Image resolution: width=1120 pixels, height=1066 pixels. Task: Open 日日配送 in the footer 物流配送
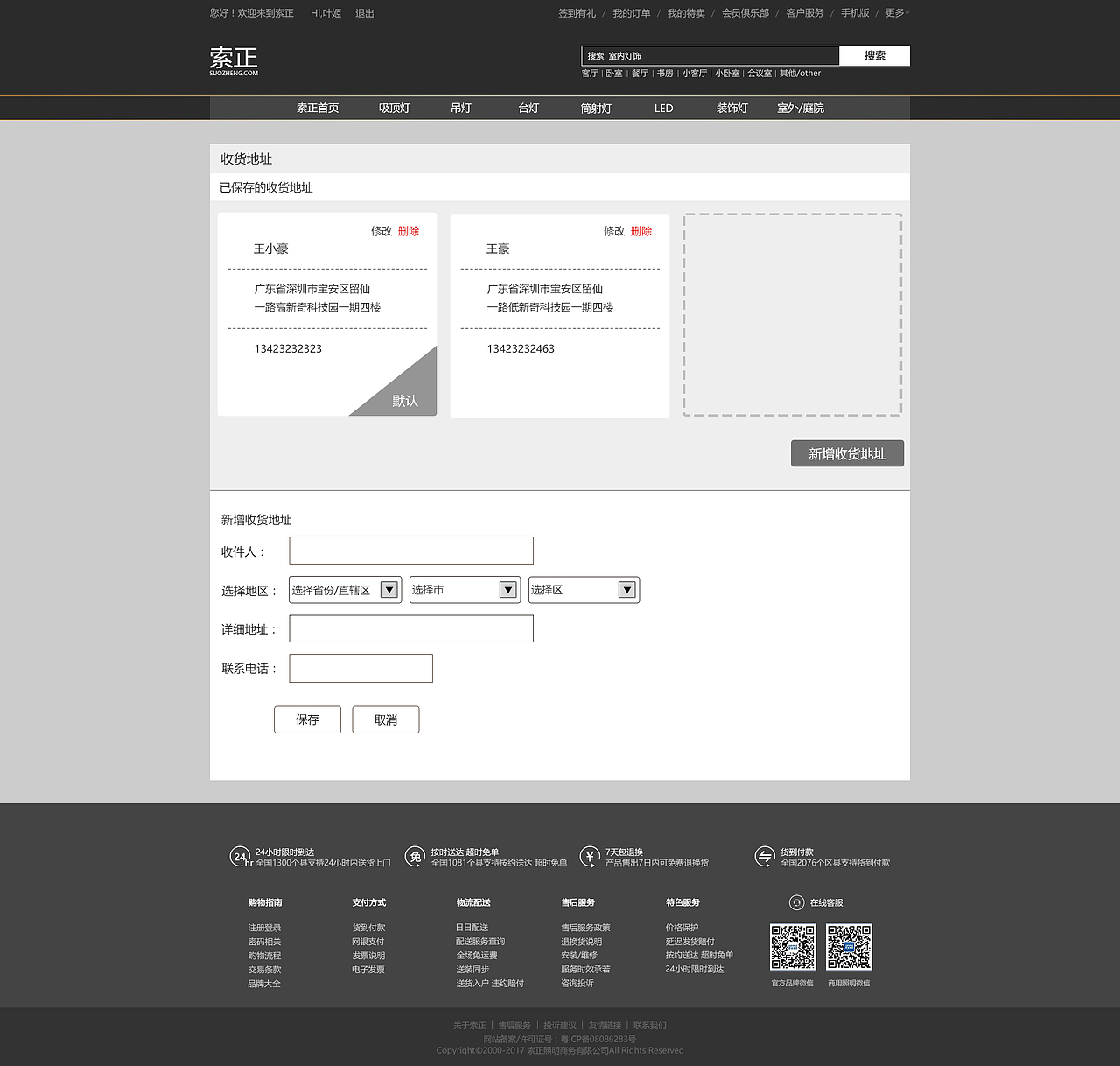click(x=472, y=928)
